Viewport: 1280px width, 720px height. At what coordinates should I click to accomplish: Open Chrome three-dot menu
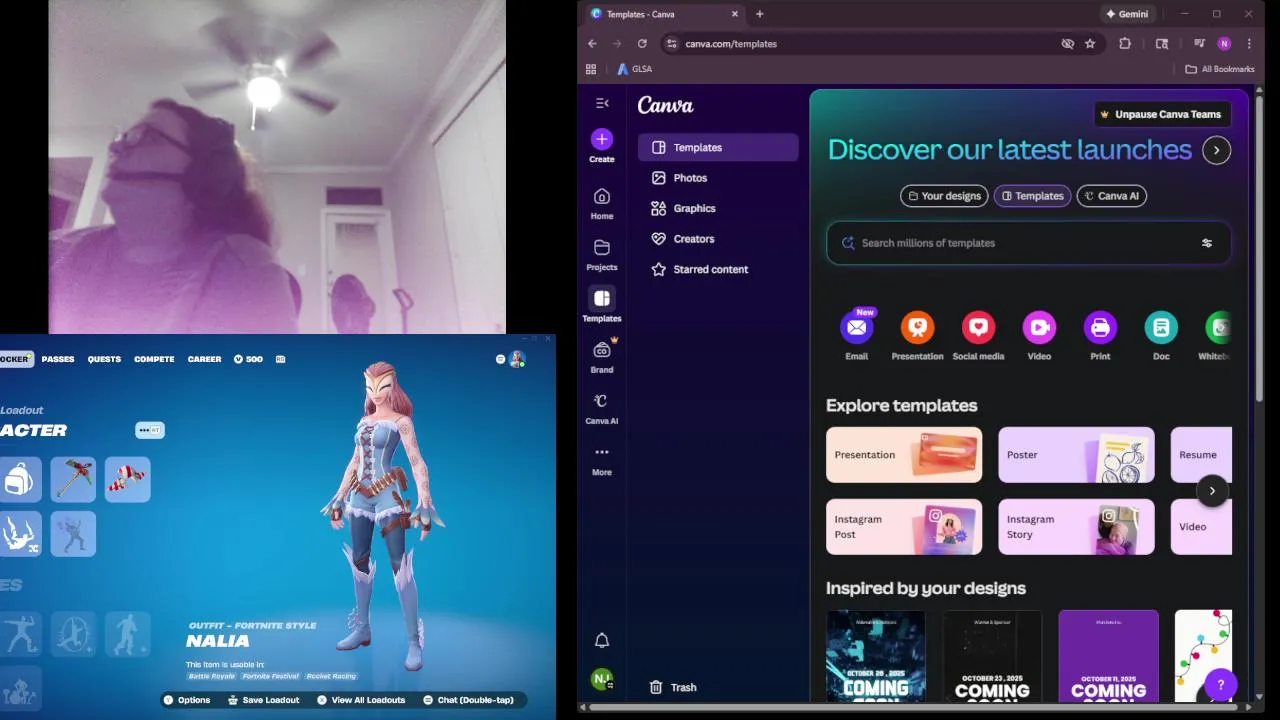pos(1249,44)
